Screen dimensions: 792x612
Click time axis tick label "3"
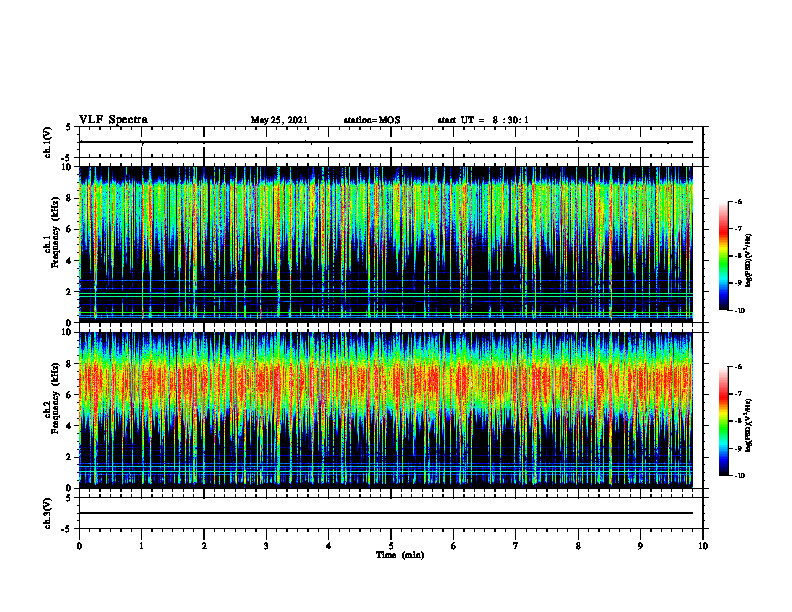coord(266,546)
